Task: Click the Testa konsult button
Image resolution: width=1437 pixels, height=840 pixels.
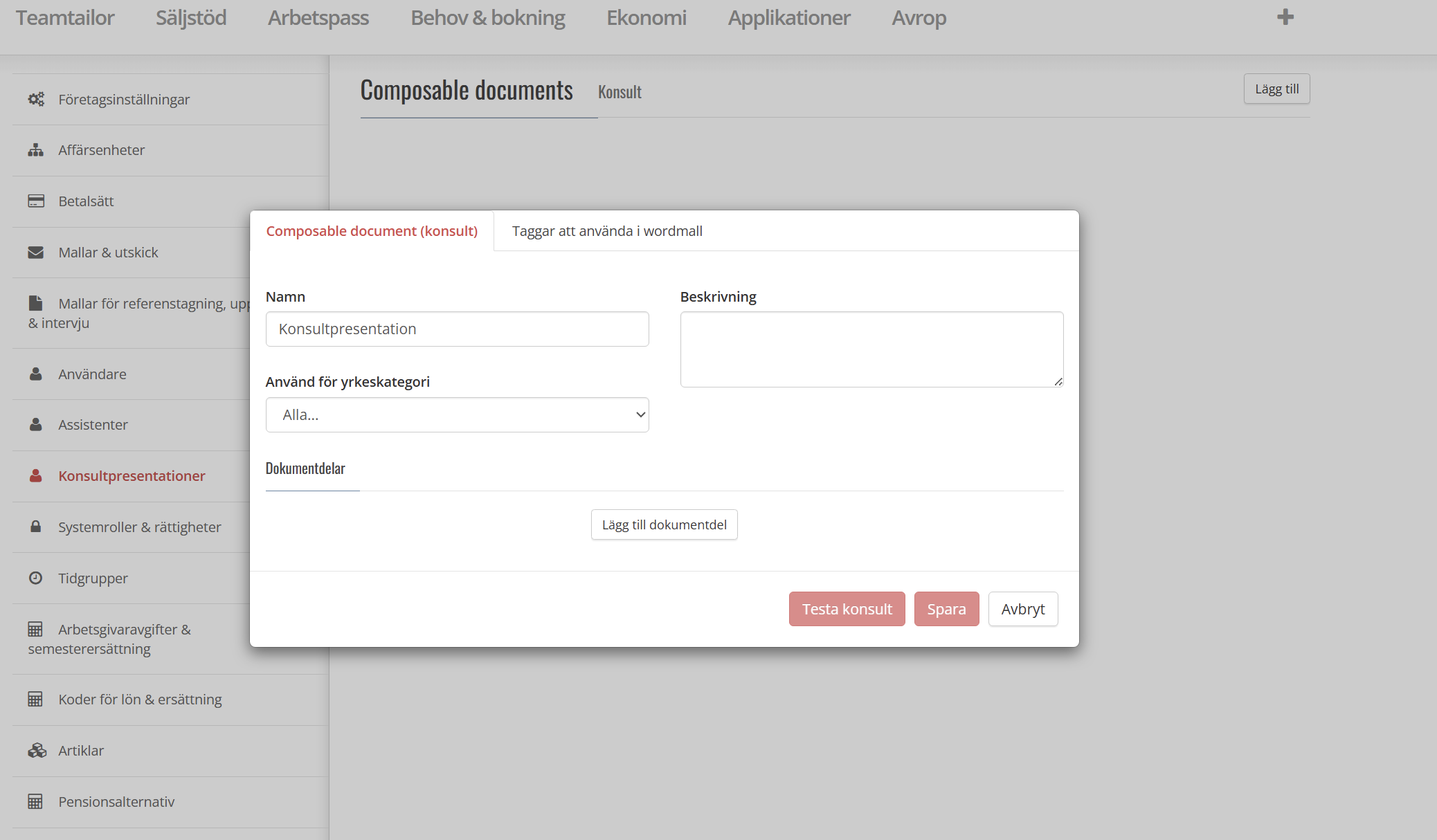Action: pos(847,610)
